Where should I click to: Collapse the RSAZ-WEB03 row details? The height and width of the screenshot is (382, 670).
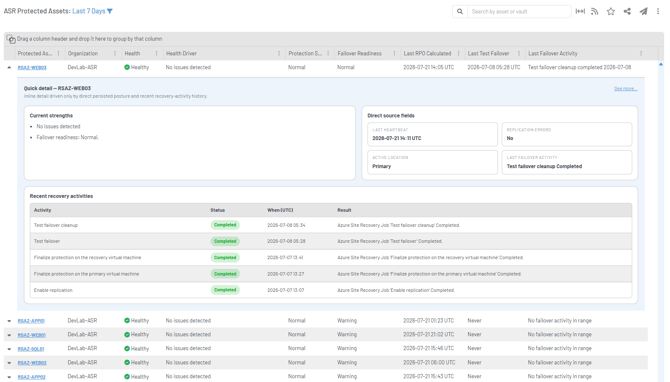(9, 68)
